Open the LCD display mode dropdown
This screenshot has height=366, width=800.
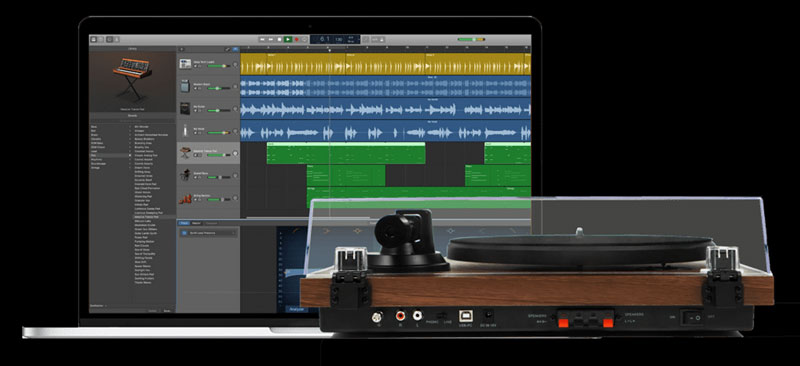[x=358, y=39]
